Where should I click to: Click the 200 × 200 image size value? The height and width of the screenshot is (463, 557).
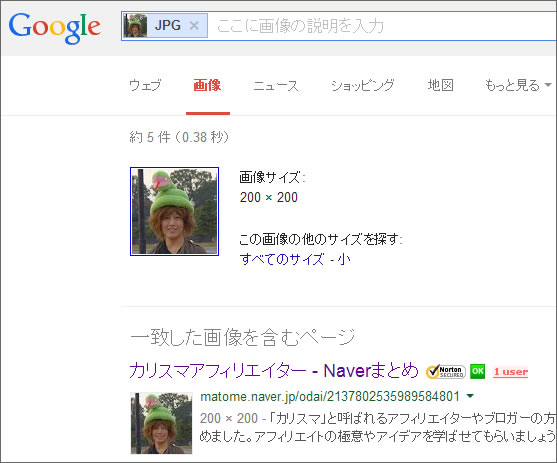(269, 197)
